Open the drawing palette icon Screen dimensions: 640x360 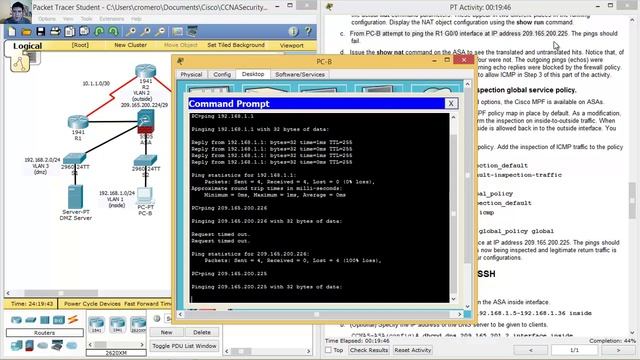178,31
